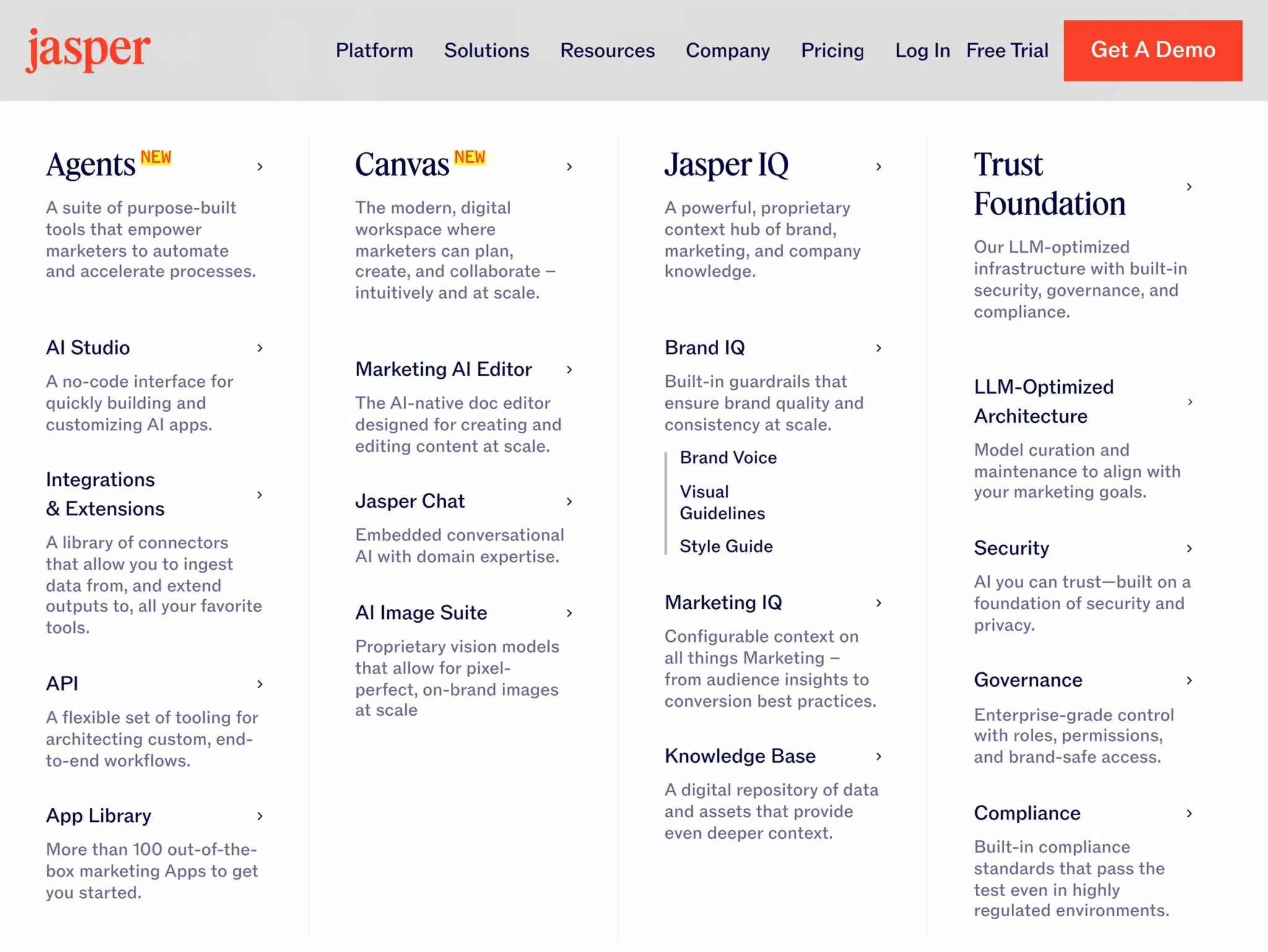Open the Trust Foundation heading link
This screenshot has height=952, width=1268.
[1050, 184]
